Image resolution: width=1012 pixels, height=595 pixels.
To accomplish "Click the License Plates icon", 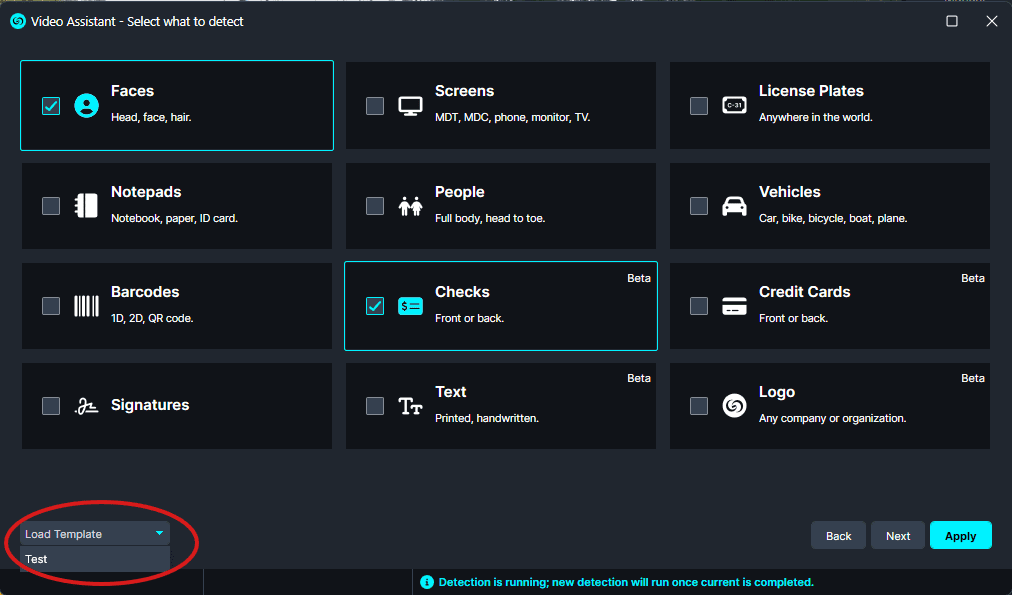I will point(734,105).
